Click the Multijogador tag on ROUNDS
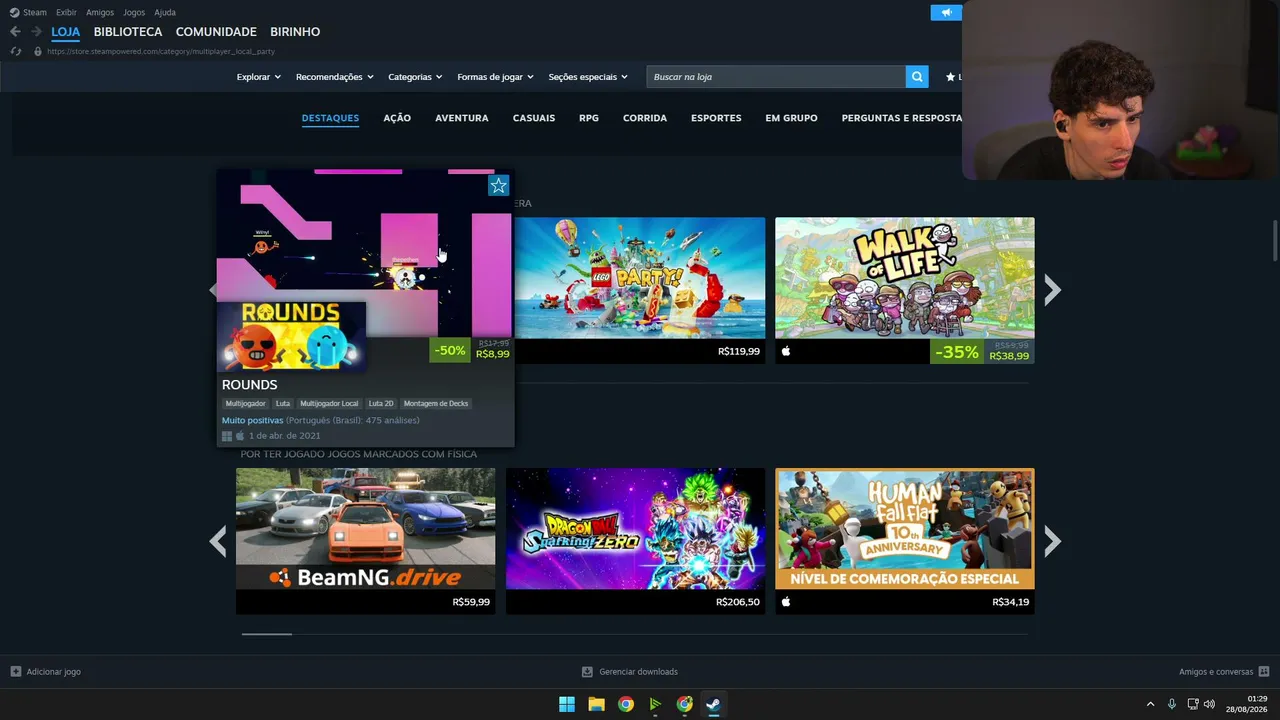 [246, 404]
